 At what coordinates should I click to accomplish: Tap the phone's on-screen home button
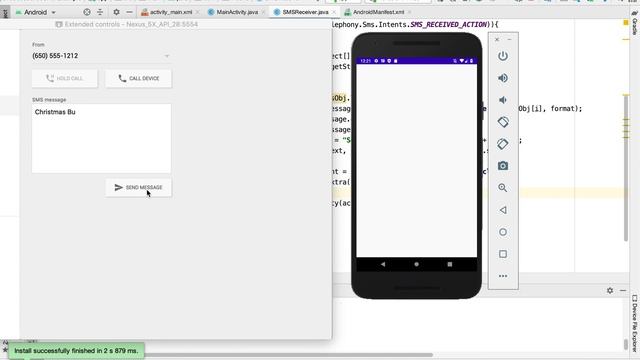[416, 264]
